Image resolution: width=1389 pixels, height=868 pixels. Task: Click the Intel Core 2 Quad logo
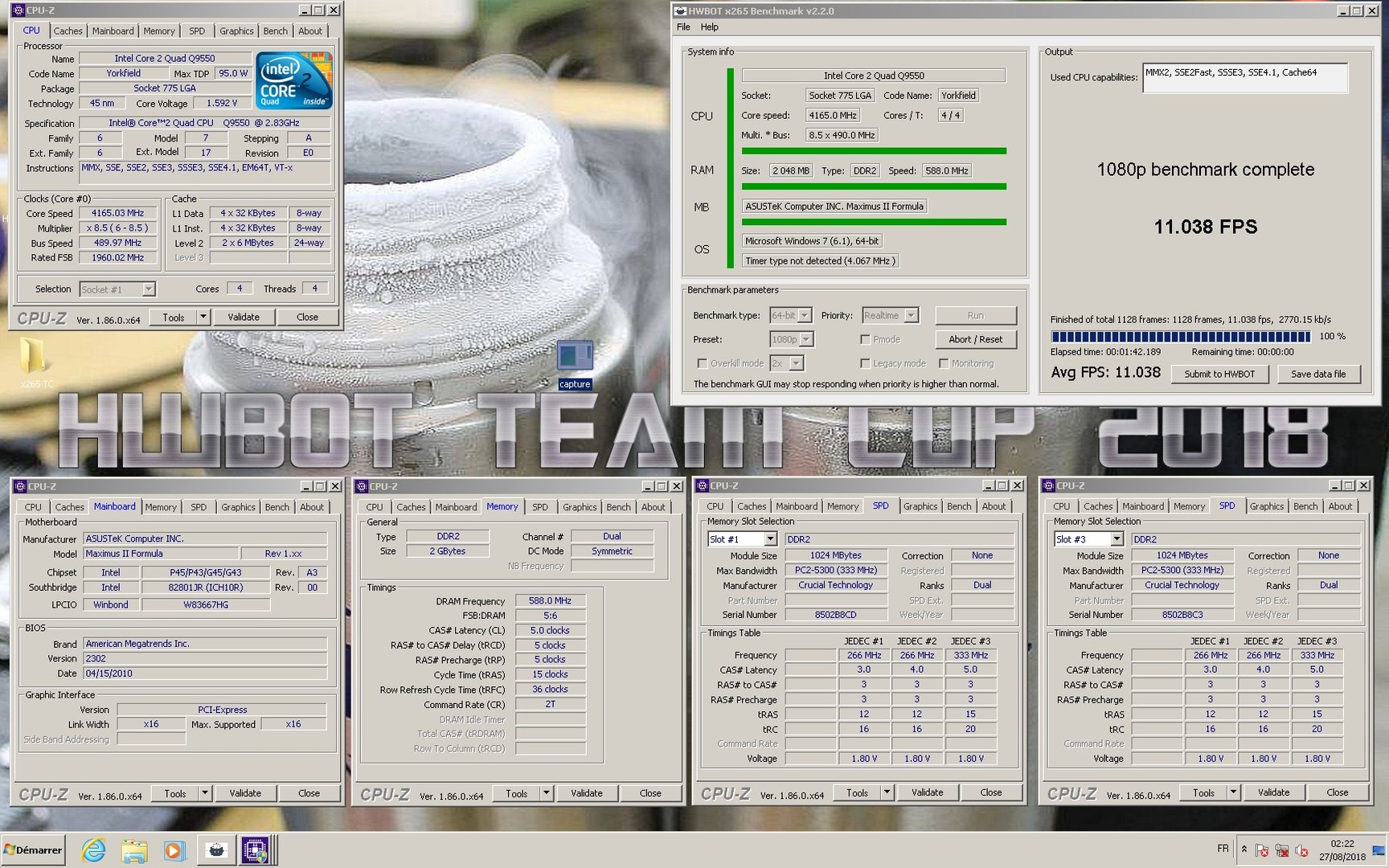293,80
